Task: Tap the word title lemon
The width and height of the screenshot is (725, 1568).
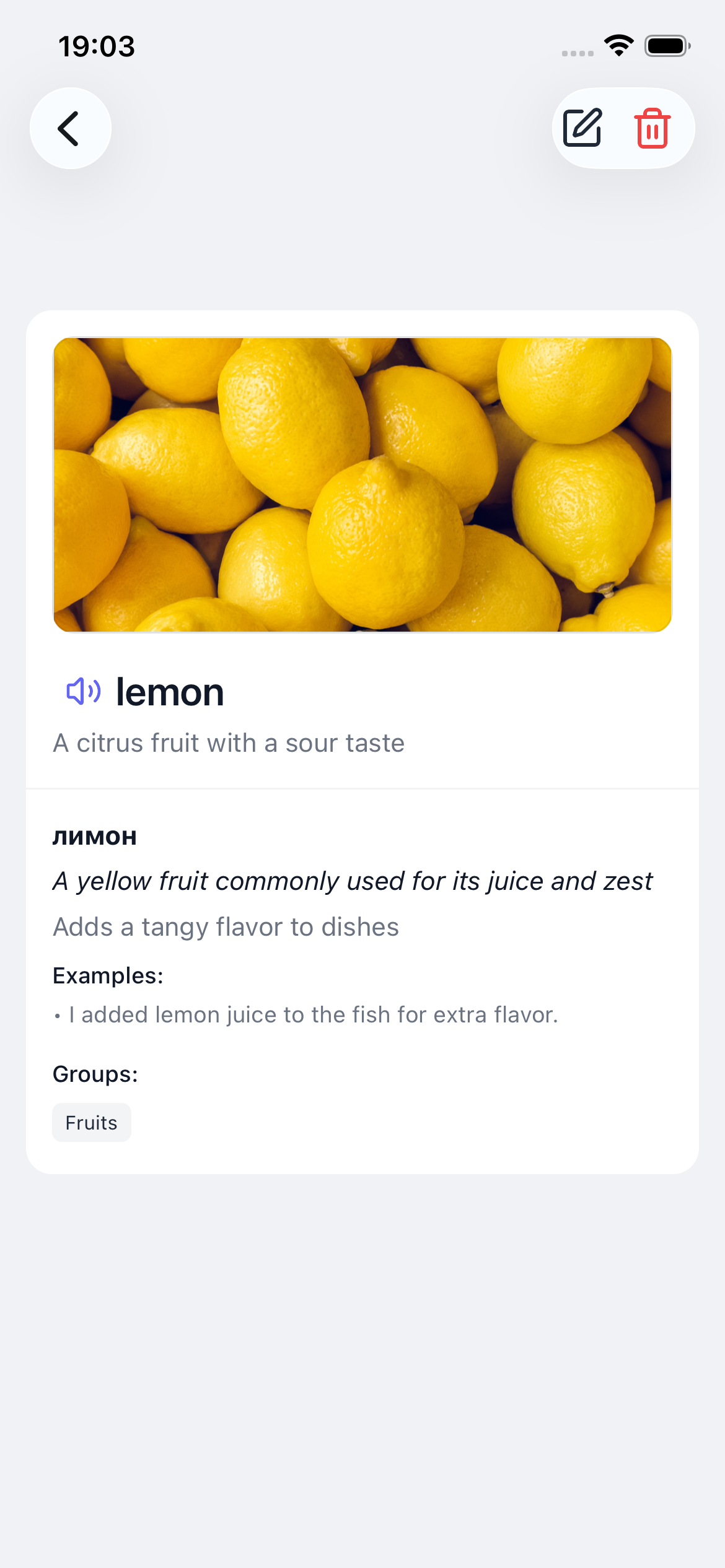Action: pos(170,692)
